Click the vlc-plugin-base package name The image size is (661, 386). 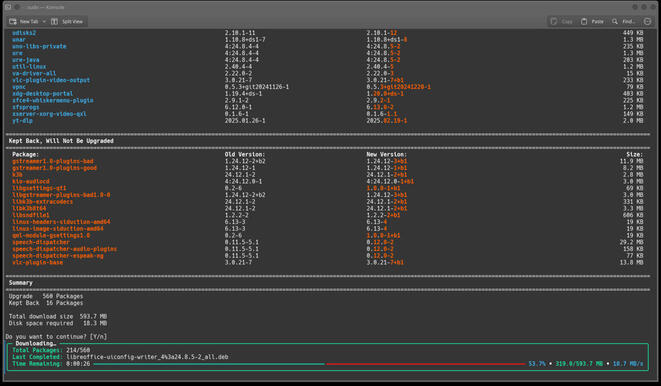38,262
